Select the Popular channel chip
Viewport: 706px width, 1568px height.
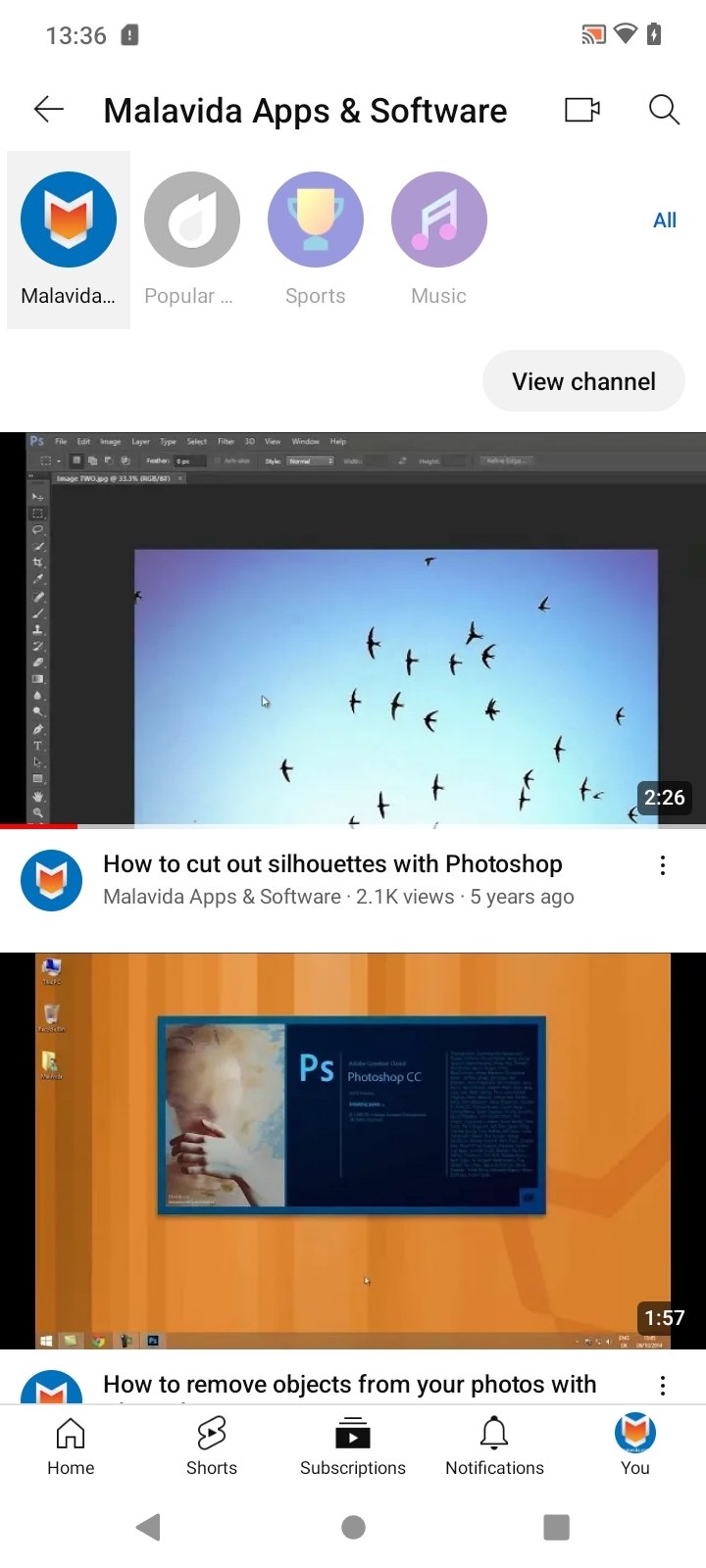click(192, 240)
